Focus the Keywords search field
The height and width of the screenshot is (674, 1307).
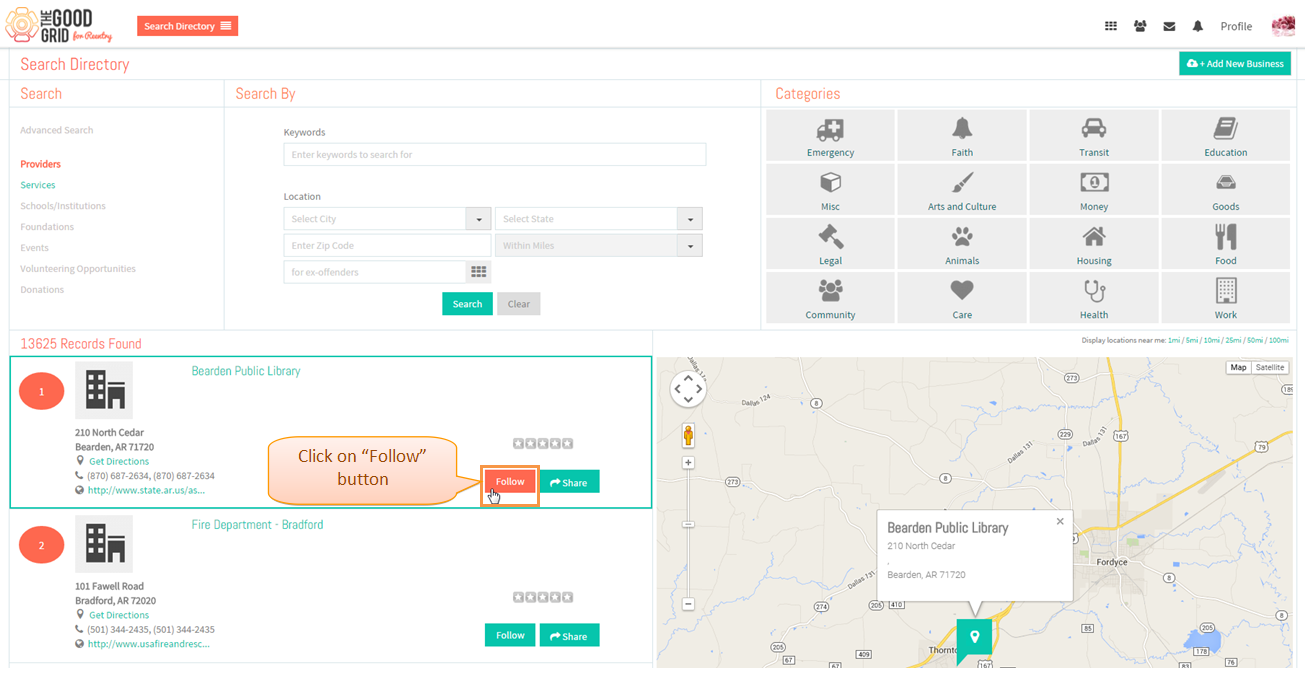pos(495,155)
